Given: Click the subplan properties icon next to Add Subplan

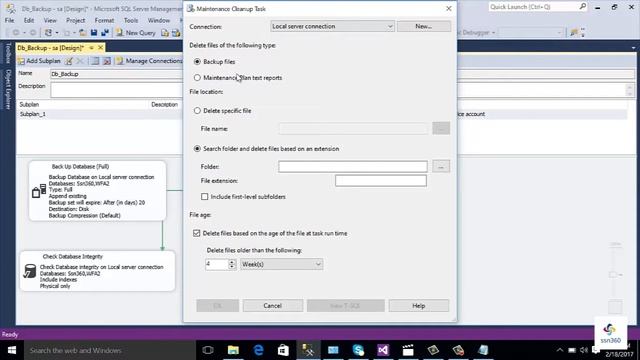Looking at the screenshot, I should coord(69,61).
